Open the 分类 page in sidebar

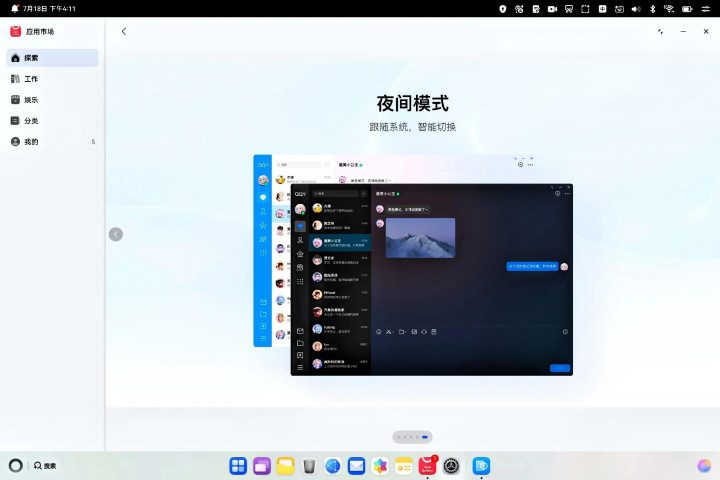click(52, 121)
